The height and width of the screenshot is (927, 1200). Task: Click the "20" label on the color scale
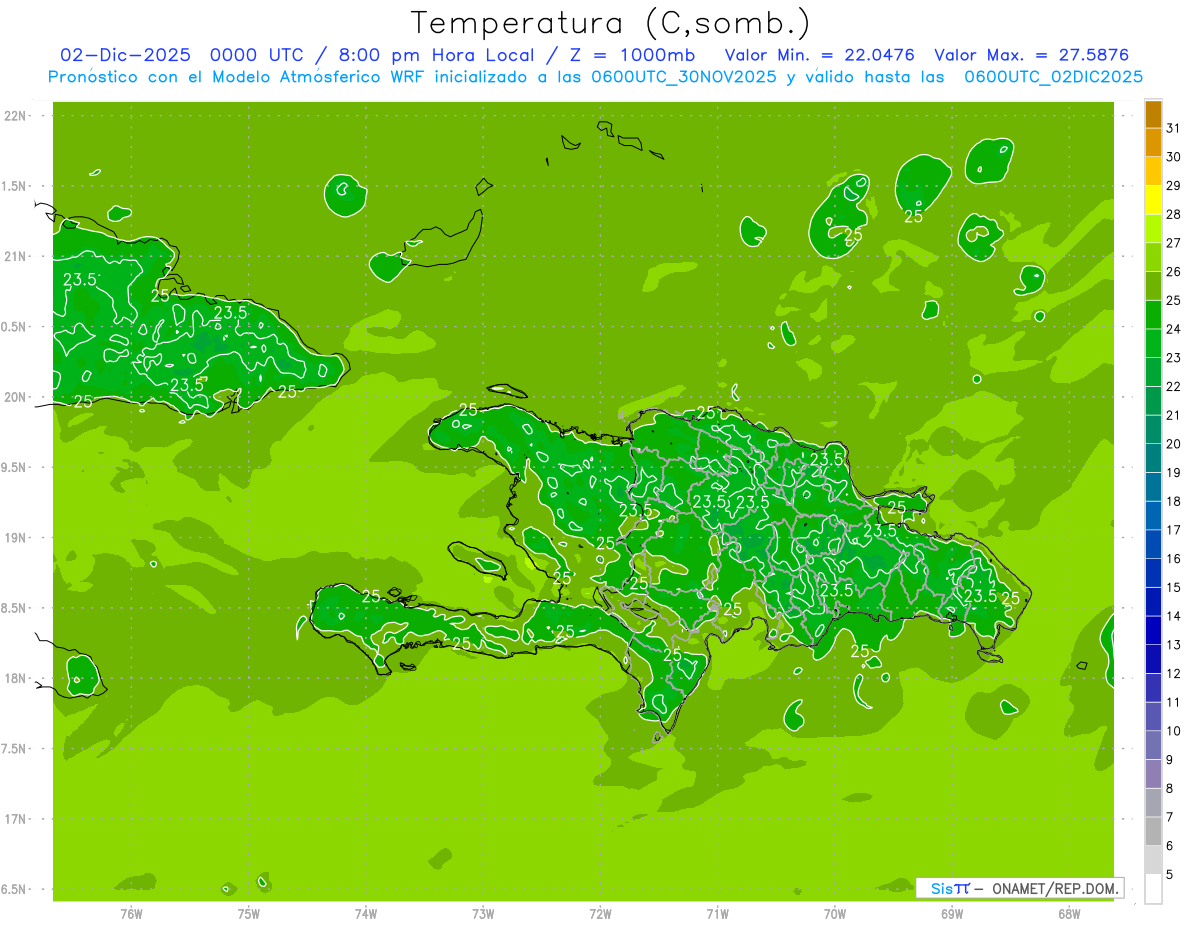(x=1174, y=444)
